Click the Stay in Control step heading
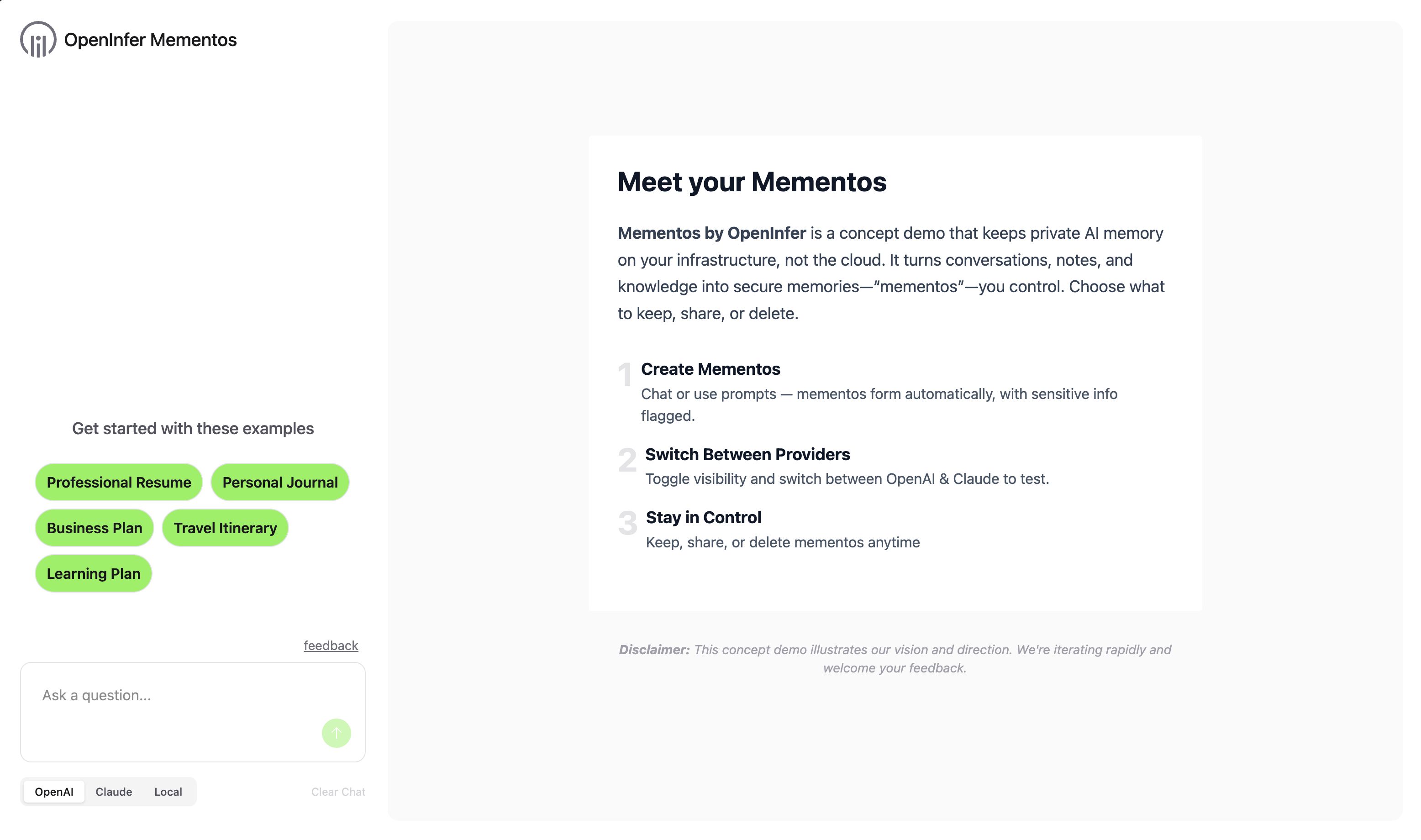The height and width of the screenshot is (840, 1421). [703, 517]
